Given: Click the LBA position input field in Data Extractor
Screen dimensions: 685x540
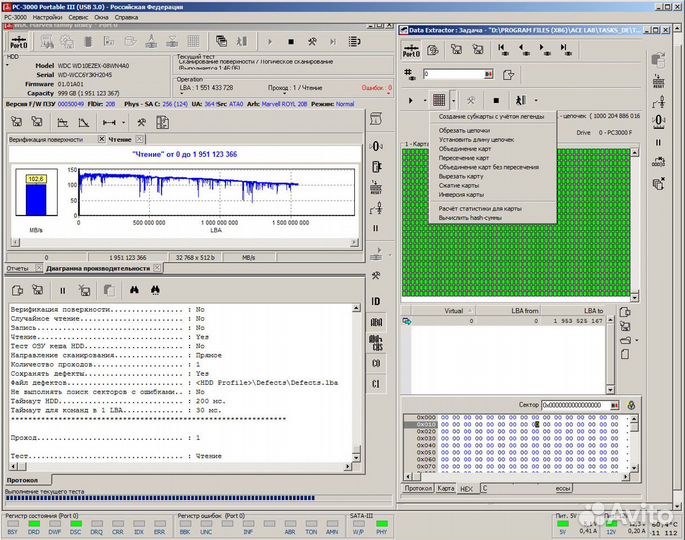Looking at the screenshot, I should point(453,74).
